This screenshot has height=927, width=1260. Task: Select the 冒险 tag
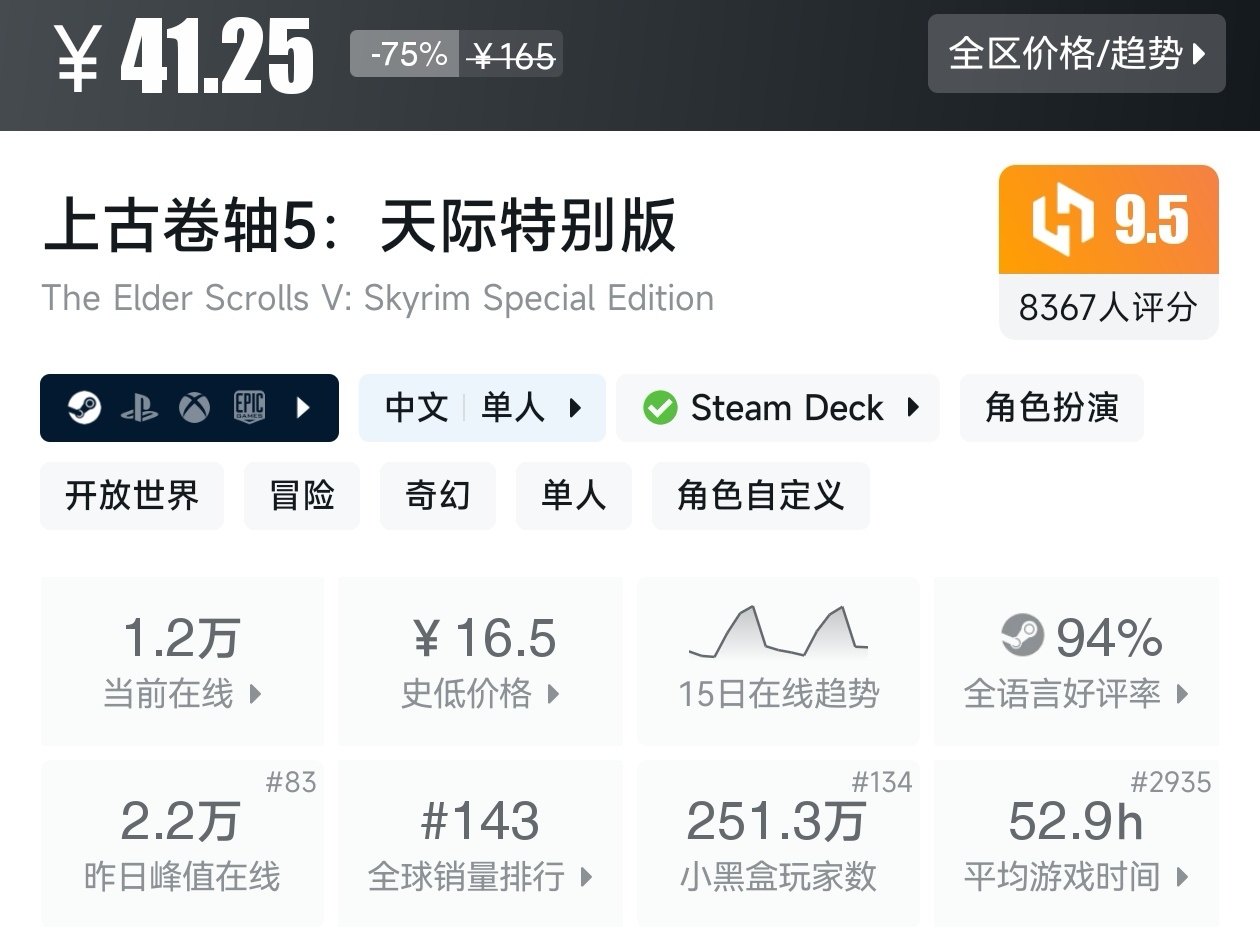[302, 496]
